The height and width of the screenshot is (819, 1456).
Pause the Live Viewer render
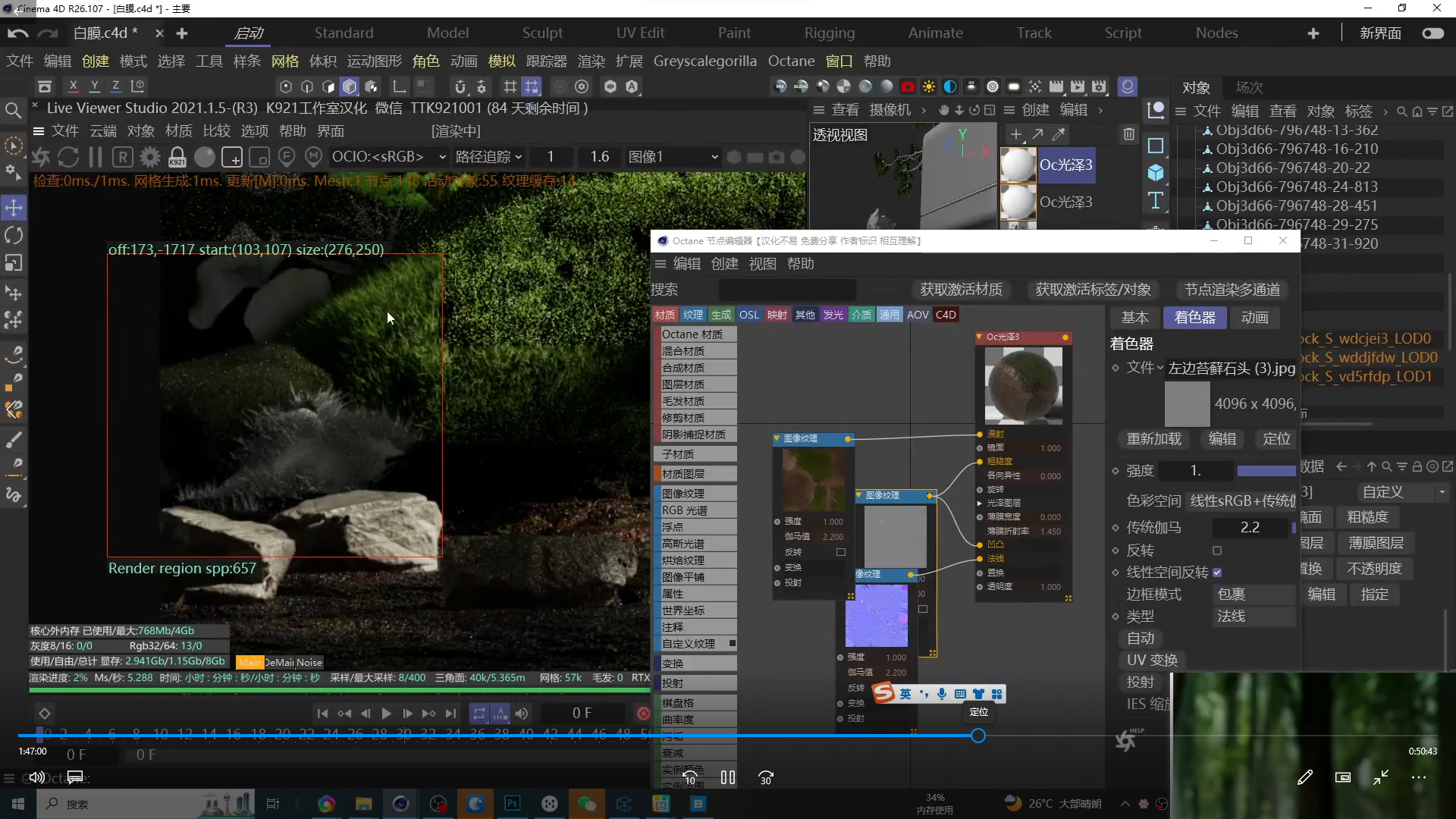pyautogui.click(x=96, y=157)
